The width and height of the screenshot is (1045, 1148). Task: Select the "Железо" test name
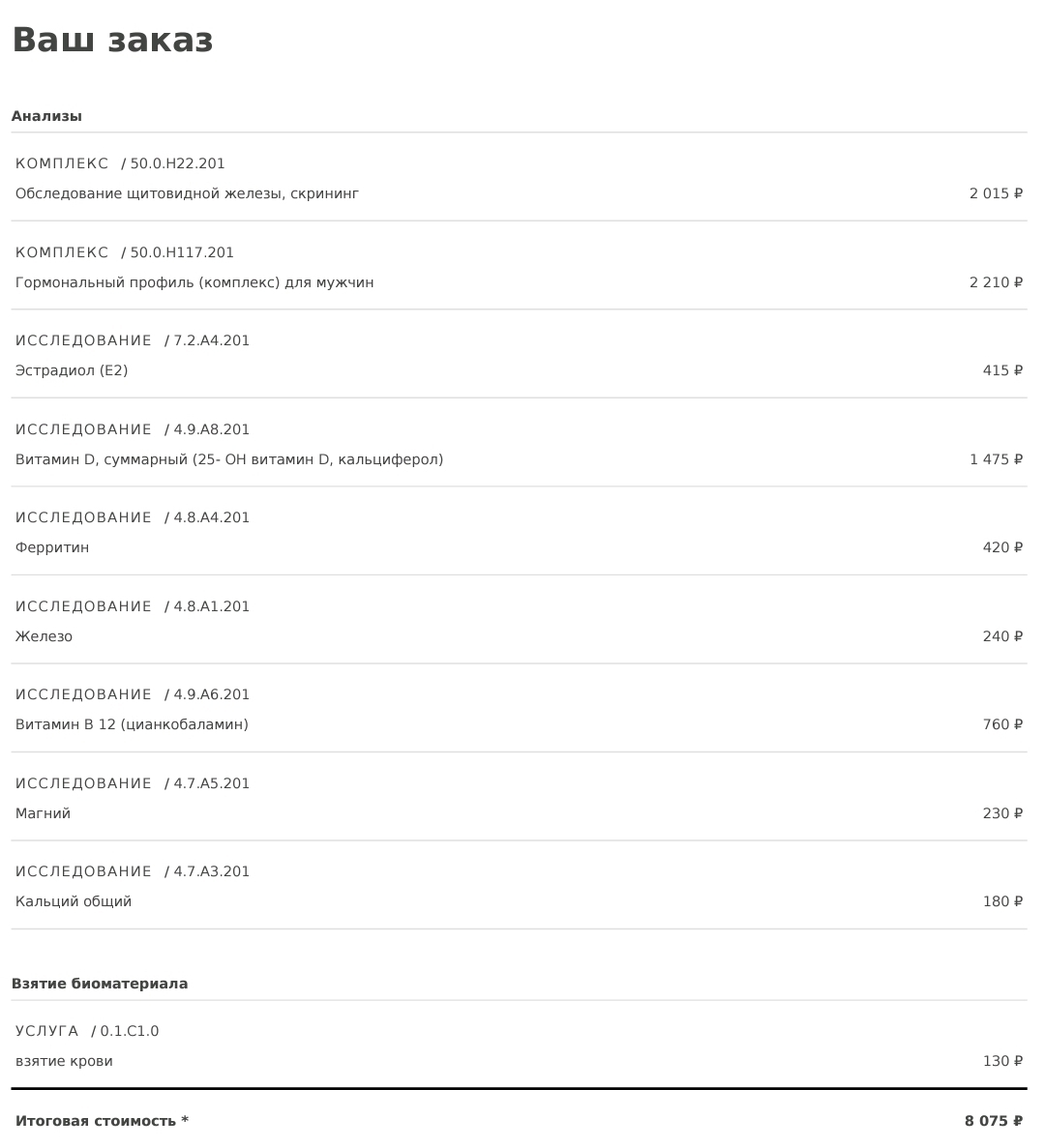44,636
